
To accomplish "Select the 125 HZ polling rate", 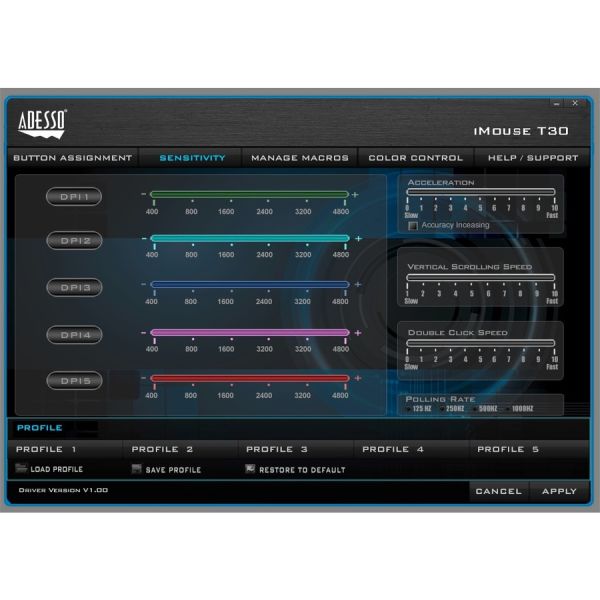I will point(407,408).
